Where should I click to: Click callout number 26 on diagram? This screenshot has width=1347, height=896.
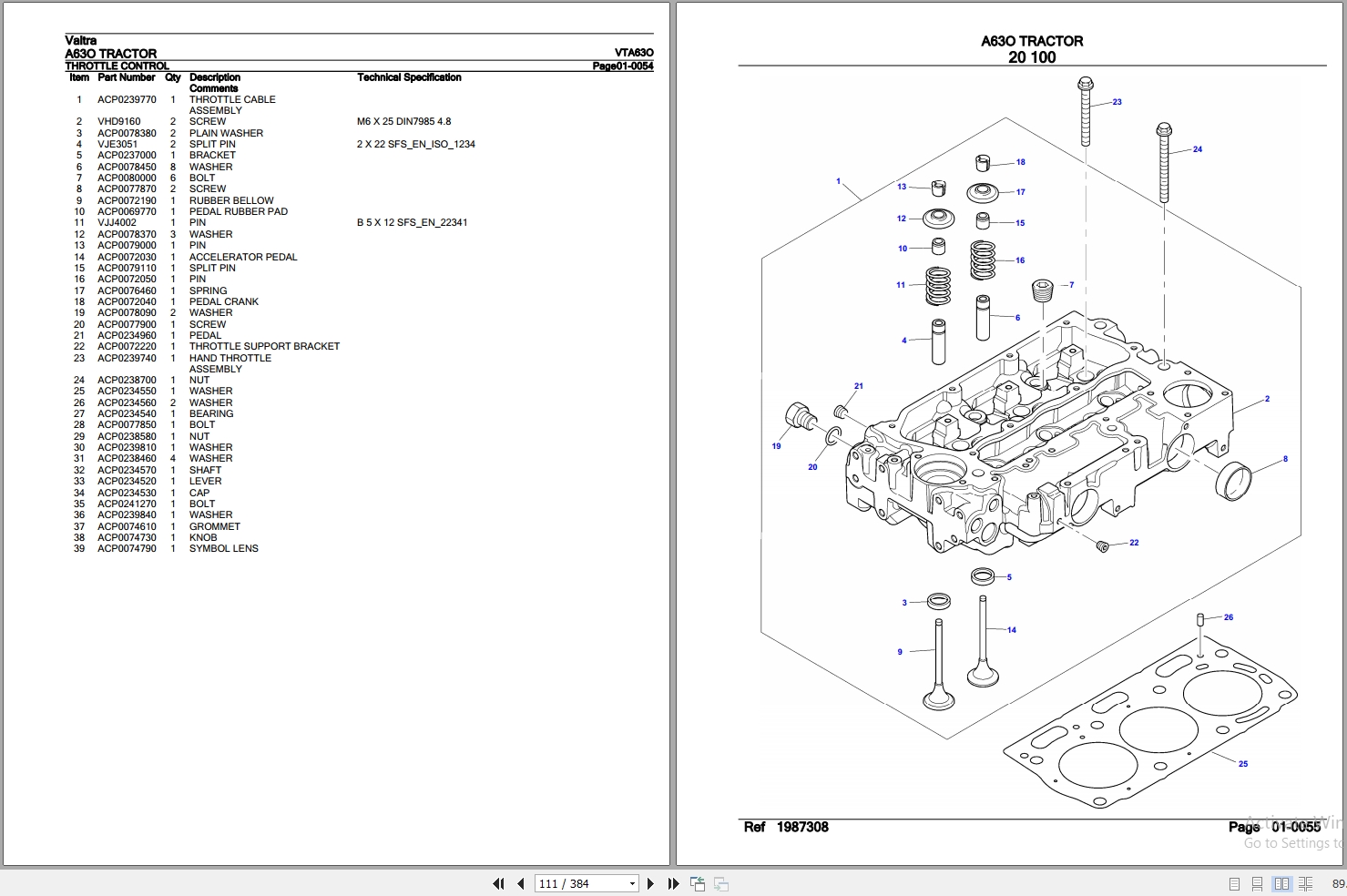point(1229,617)
